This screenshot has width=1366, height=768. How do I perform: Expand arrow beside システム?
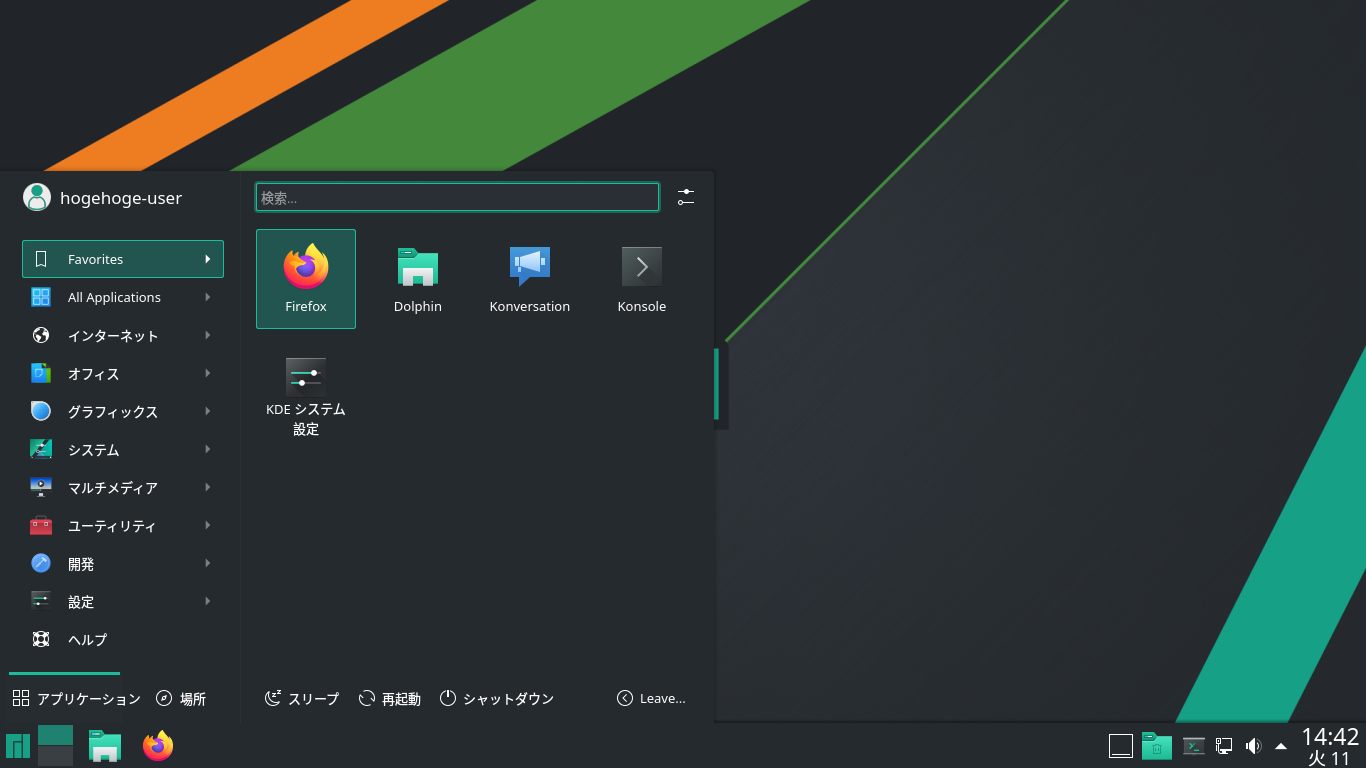coord(208,449)
